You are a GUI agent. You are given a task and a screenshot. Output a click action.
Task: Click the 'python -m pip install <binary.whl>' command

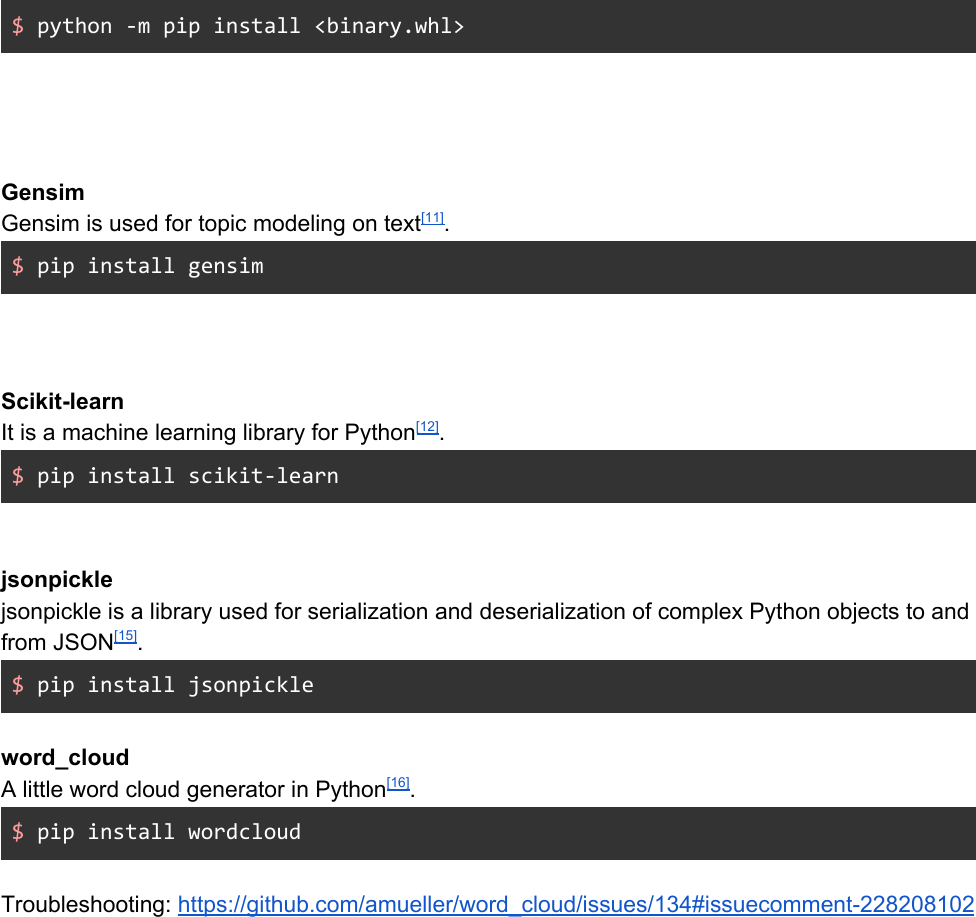pyautogui.click(x=250, y=26)
